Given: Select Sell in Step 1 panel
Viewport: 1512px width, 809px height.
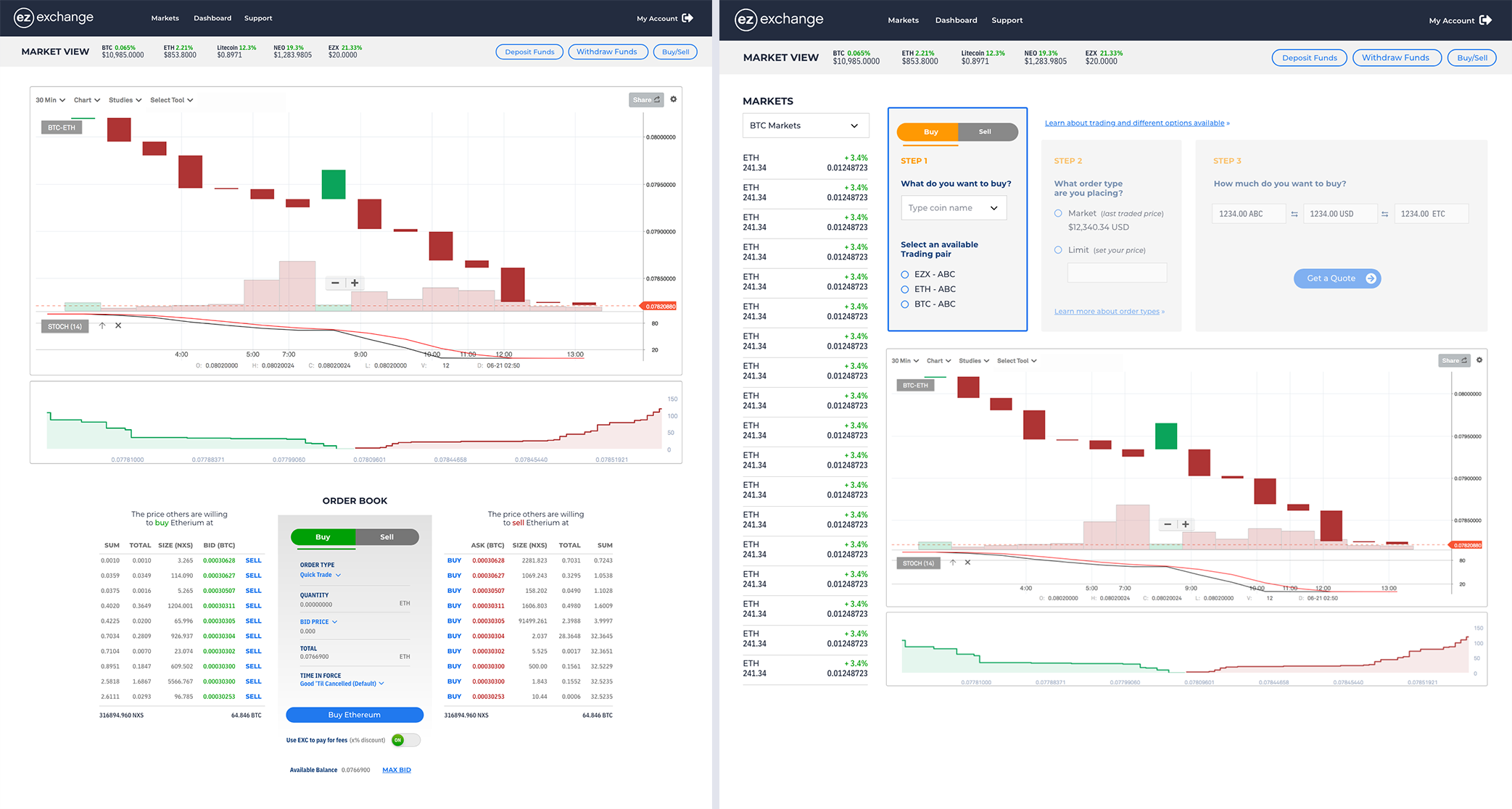Looking at the screenshot, I should coord(988,132).
